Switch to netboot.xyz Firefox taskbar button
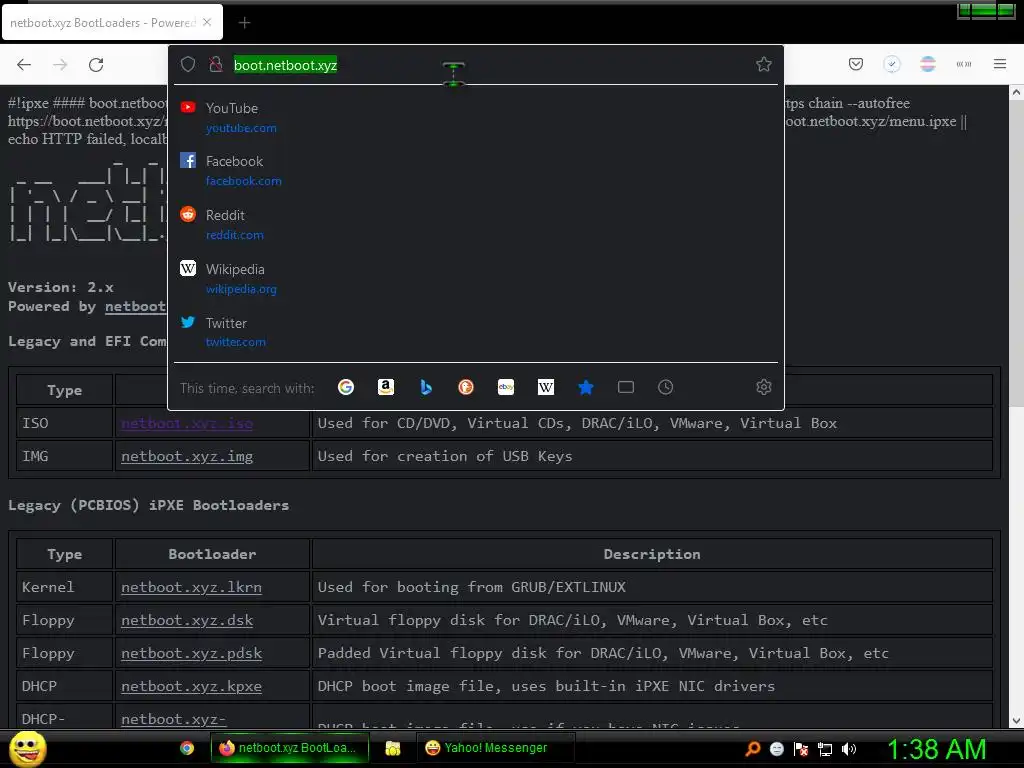Image resolution: width=1024 pixels, height=768 pixels. tap(289, 748)
